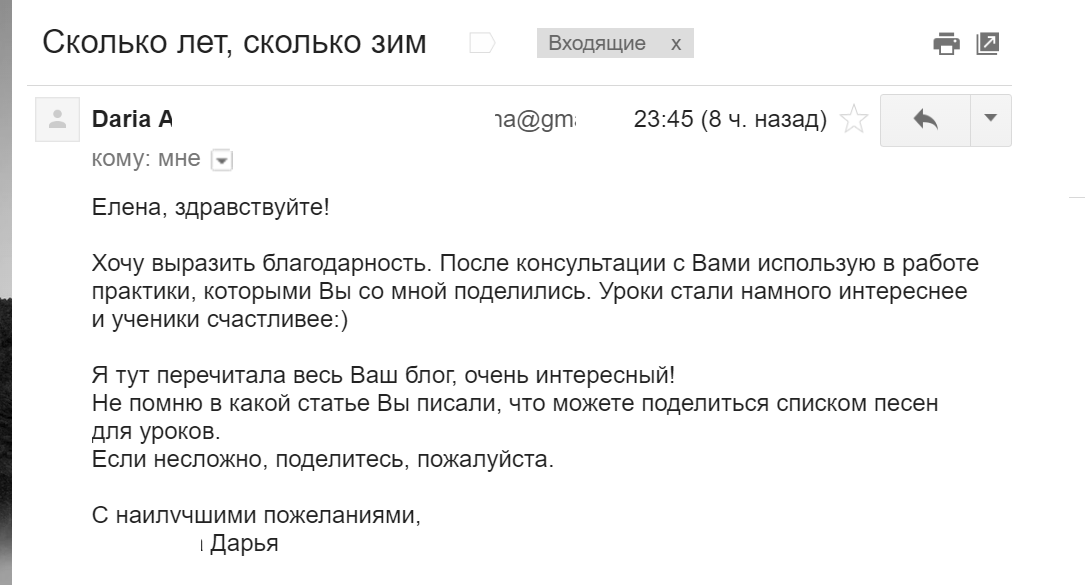Image resolution: width=1085 pixels, height=585 pixels.
Task: Click the line Я тут перечитала весь Ваш блог
Action: pyautogui.click(x=383, y=375)
